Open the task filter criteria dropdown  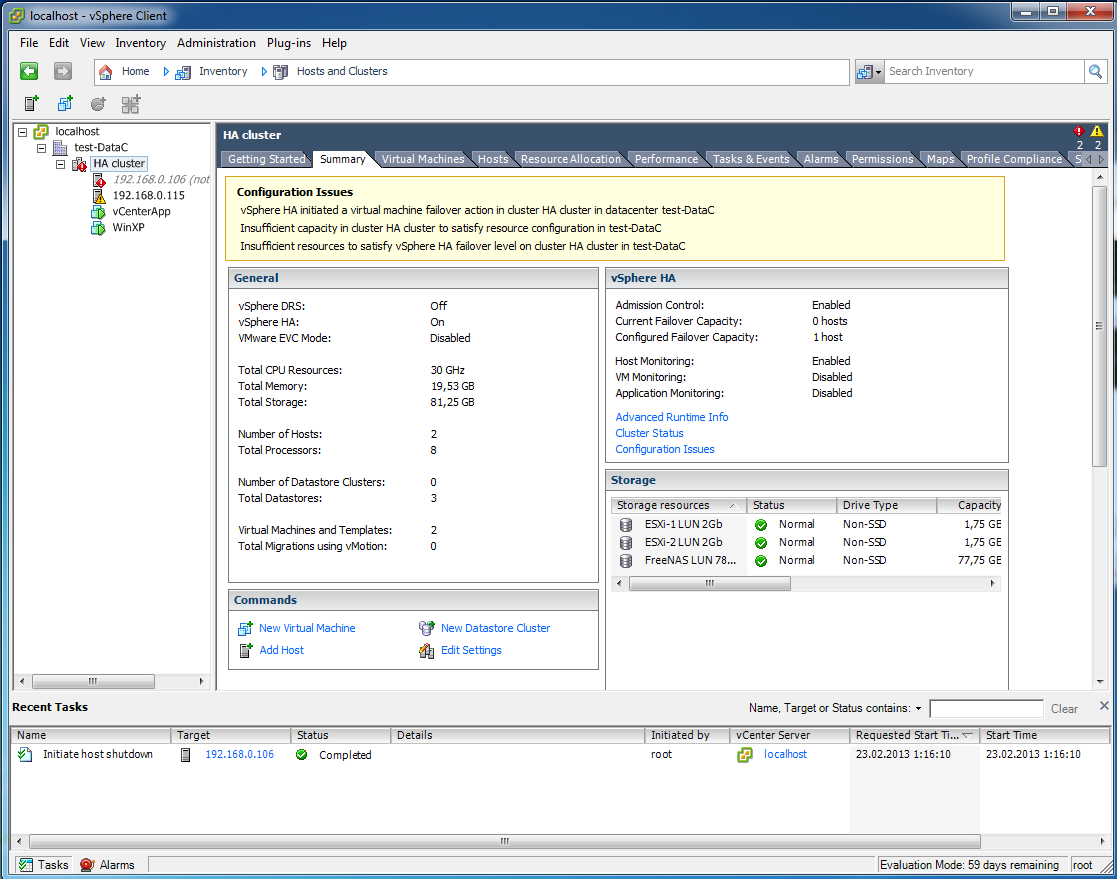click(x=918, y=709)
